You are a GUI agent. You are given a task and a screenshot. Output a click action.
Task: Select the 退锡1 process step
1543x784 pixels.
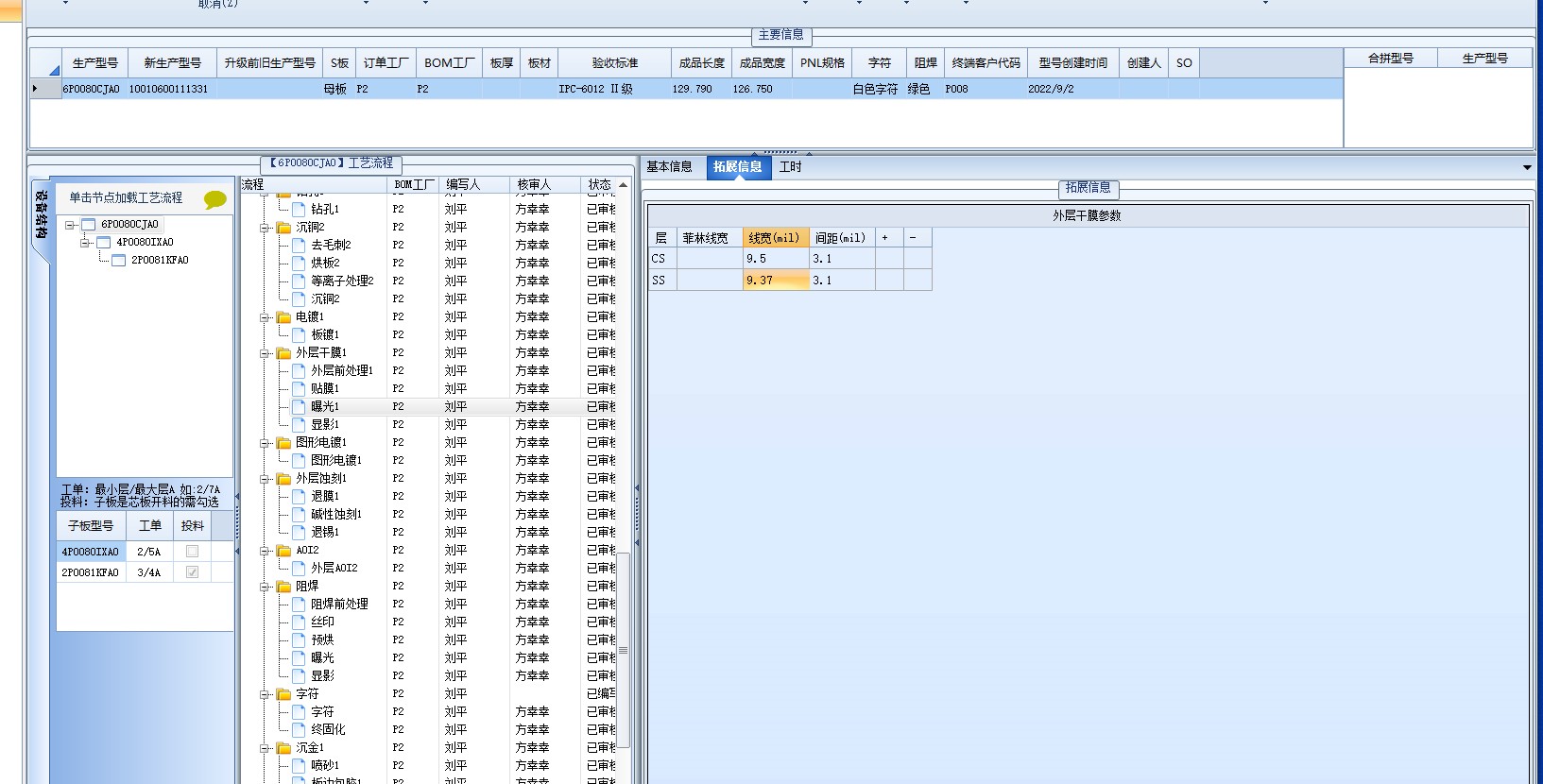click(325, 533)
